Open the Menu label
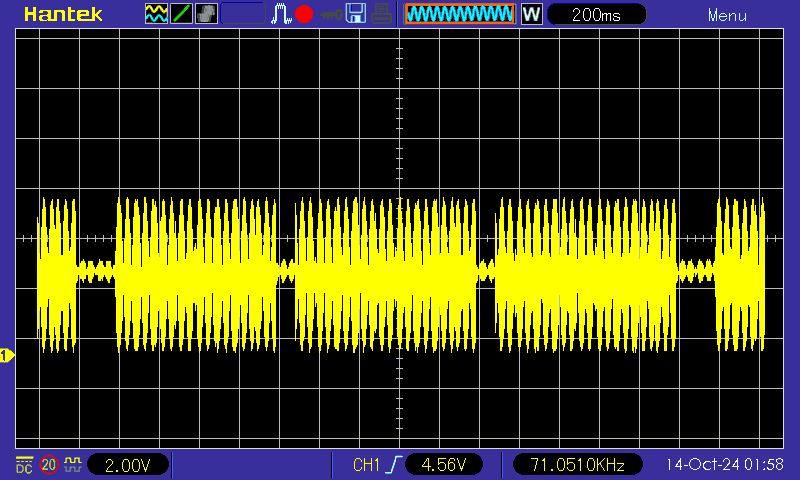The image size is (800, 480). tap(727, 16)
